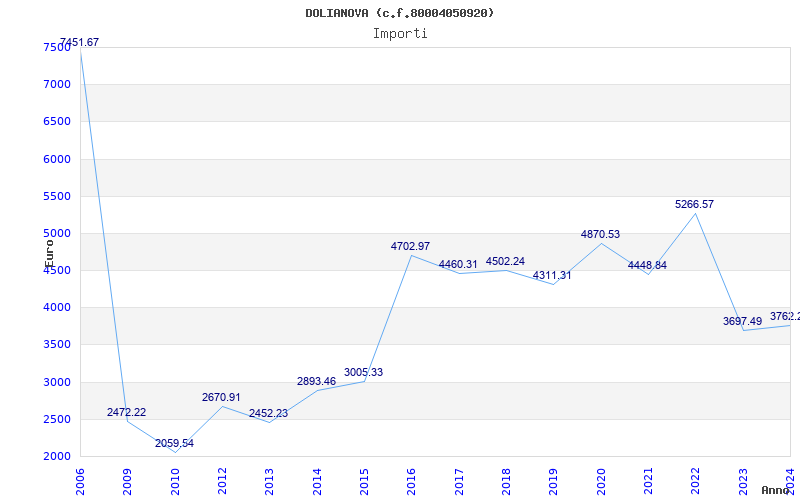Click the y-axis value 6500
This screenshot has width=800, height=500.
point(57,121)
